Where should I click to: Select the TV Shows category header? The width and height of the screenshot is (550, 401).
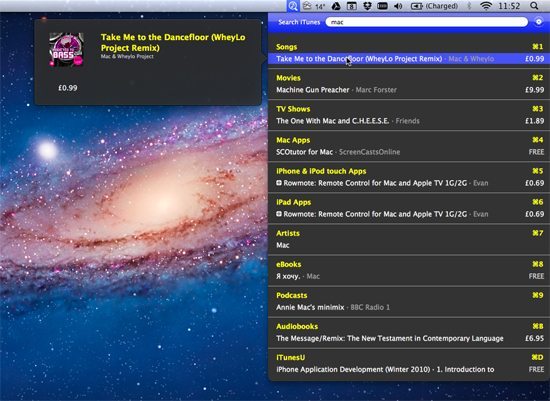293,109
